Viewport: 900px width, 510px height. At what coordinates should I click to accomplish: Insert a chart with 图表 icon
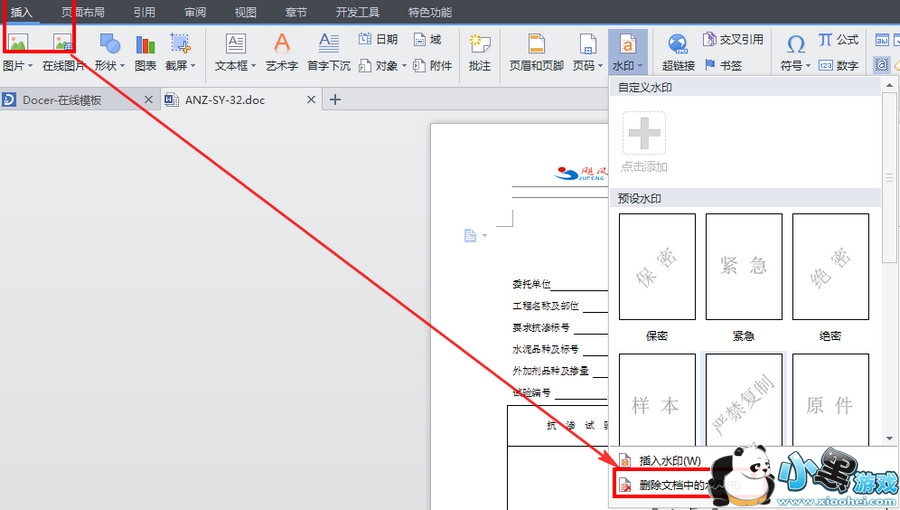(x=145, y=44)
